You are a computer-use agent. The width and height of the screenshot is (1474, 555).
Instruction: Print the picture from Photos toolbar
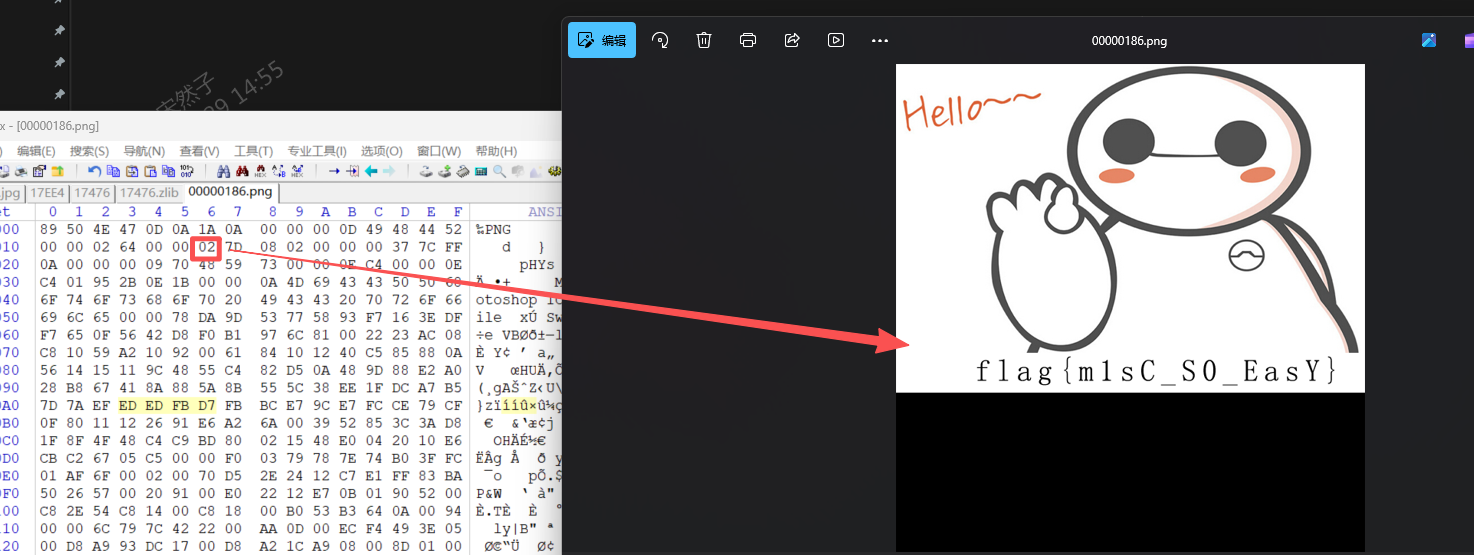748,40
